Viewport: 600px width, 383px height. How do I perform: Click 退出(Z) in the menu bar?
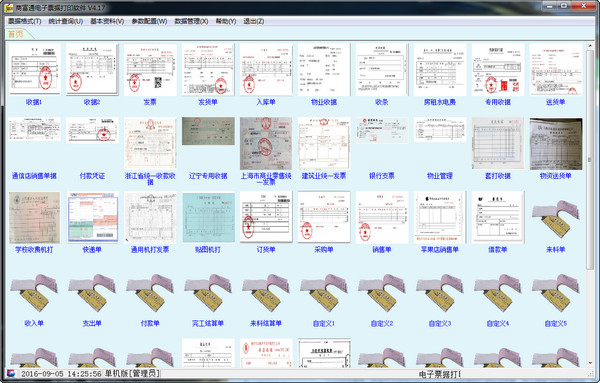click(254, 21)
